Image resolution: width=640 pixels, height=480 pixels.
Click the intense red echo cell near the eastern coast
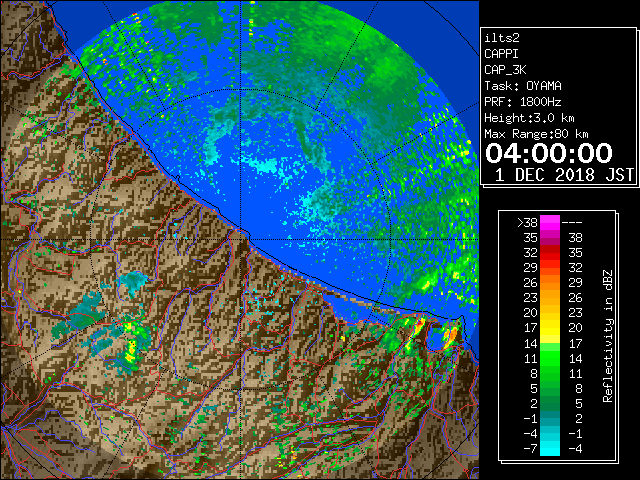(419, 326)
